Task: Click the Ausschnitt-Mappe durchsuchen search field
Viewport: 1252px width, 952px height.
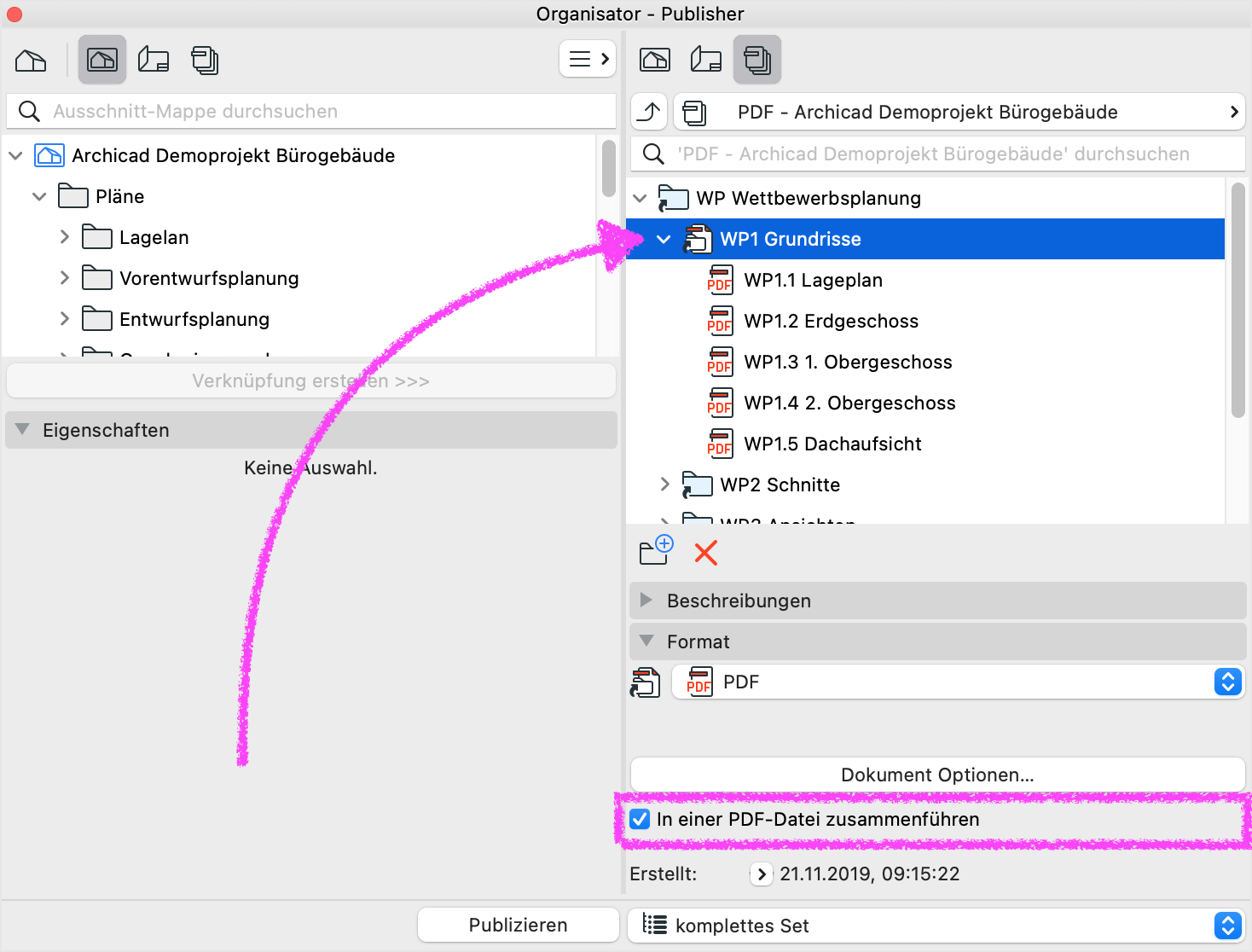Action: pyautogui.click(x=311, y=111)
